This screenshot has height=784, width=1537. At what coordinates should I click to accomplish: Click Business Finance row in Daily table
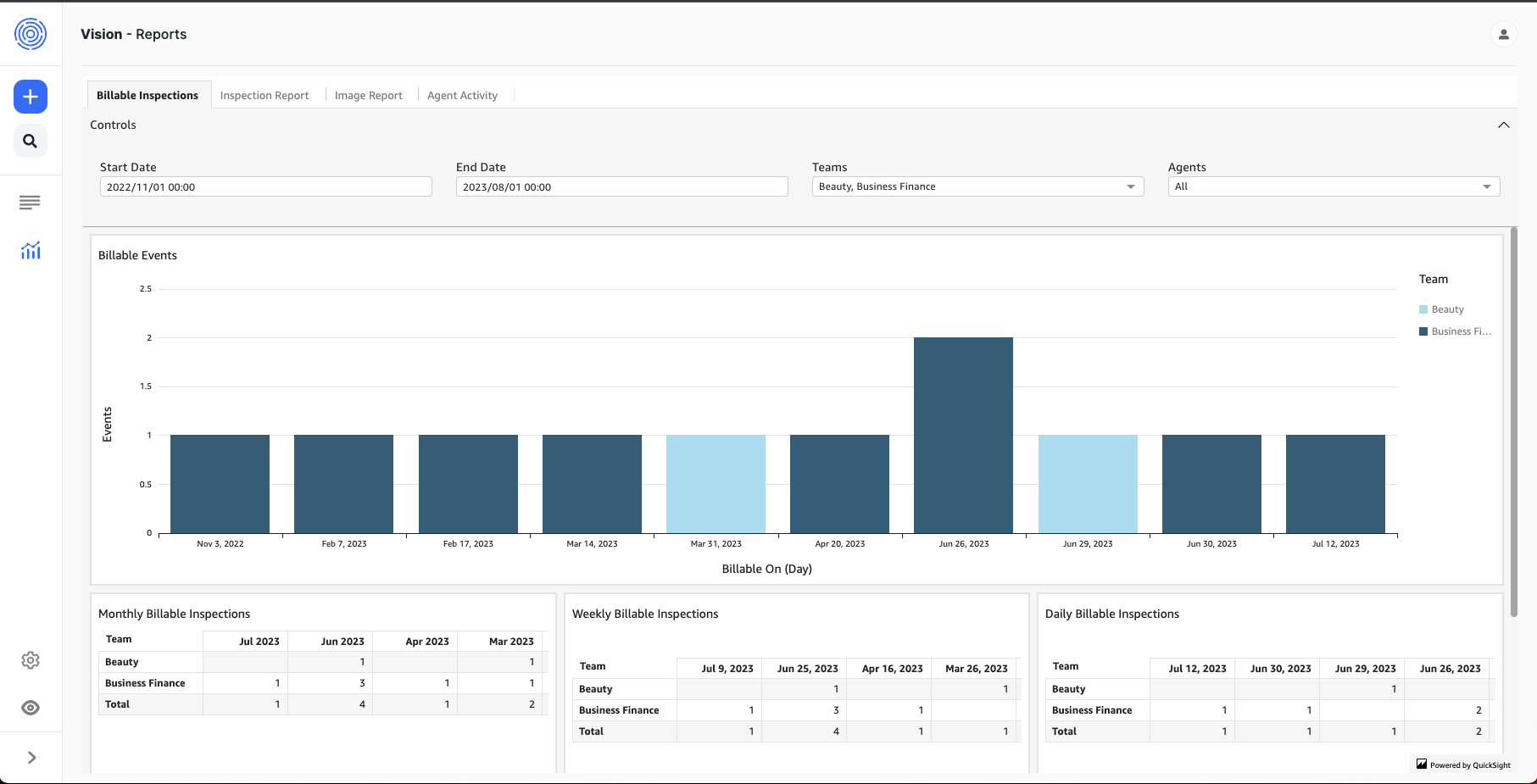[x=1269, y=710]
